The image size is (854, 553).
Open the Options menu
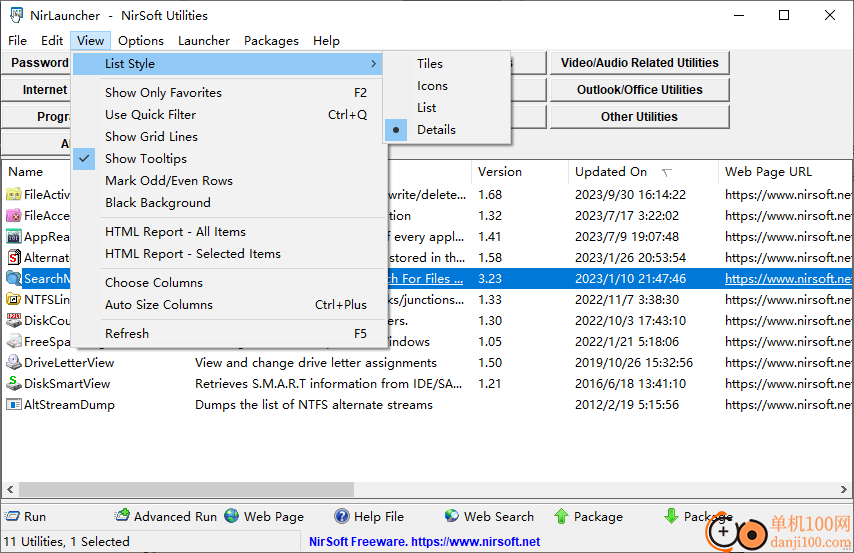[x=141, y=41]
